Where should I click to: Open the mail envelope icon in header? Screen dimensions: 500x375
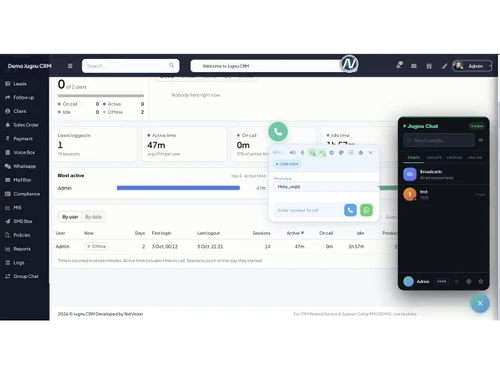tap(414, 66)
